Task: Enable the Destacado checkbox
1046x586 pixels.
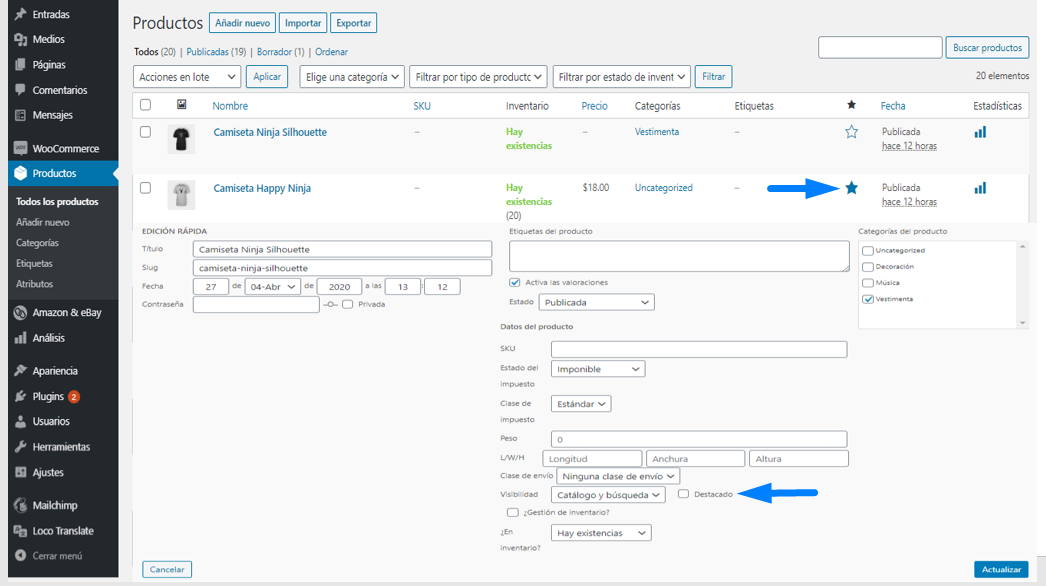Action: (683, 494)
